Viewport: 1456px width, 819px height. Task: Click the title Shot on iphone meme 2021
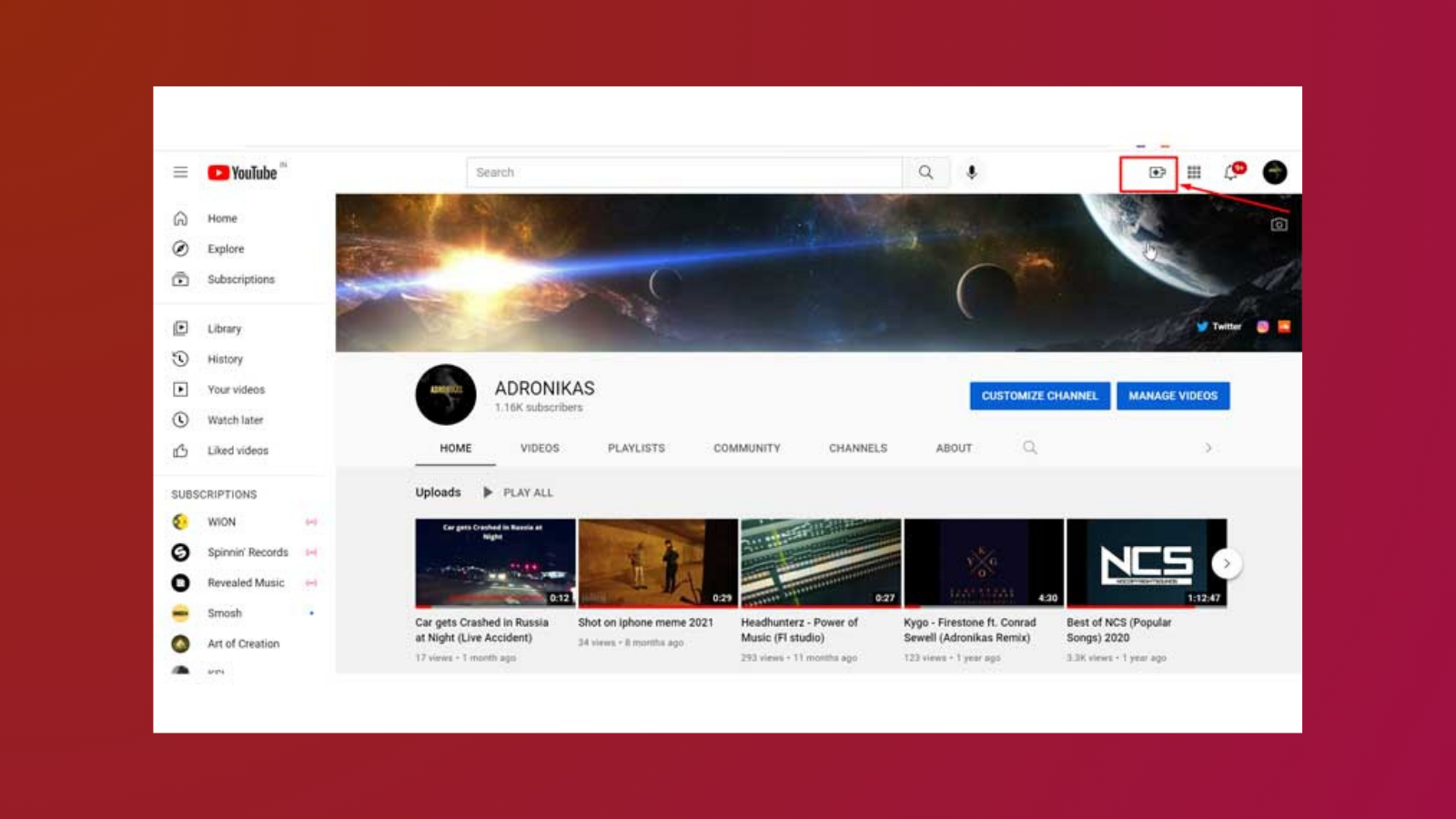coord(645,622)
